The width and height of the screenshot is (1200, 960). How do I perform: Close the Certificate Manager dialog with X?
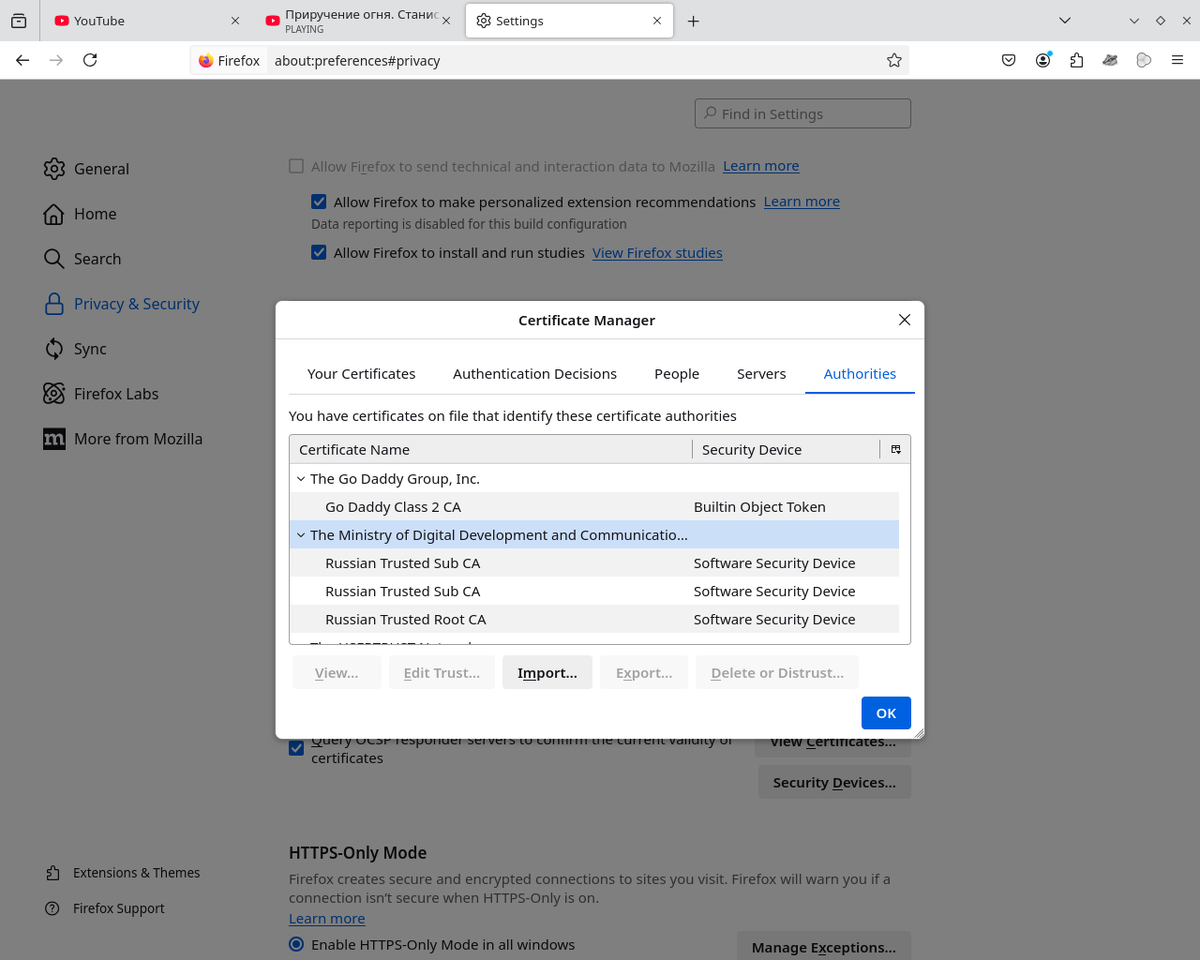click(x=904, y=320)
